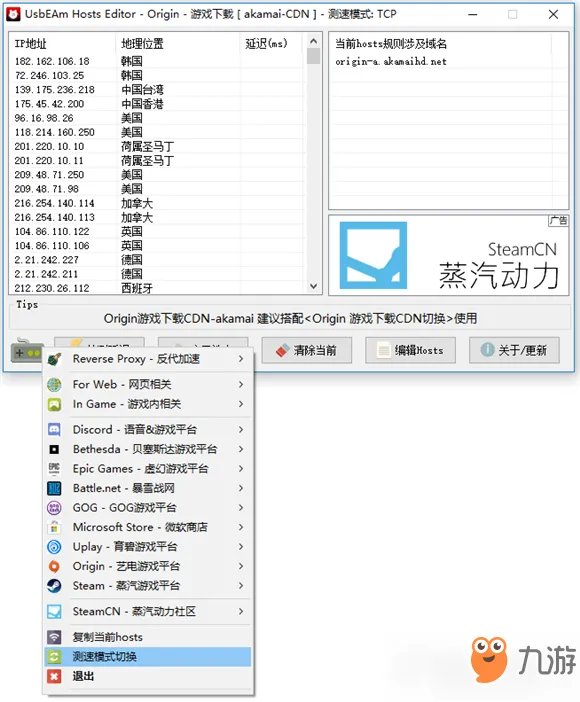Click the Reverse Proxy rocket icon
Screen dimensions: 580x702
54,359
